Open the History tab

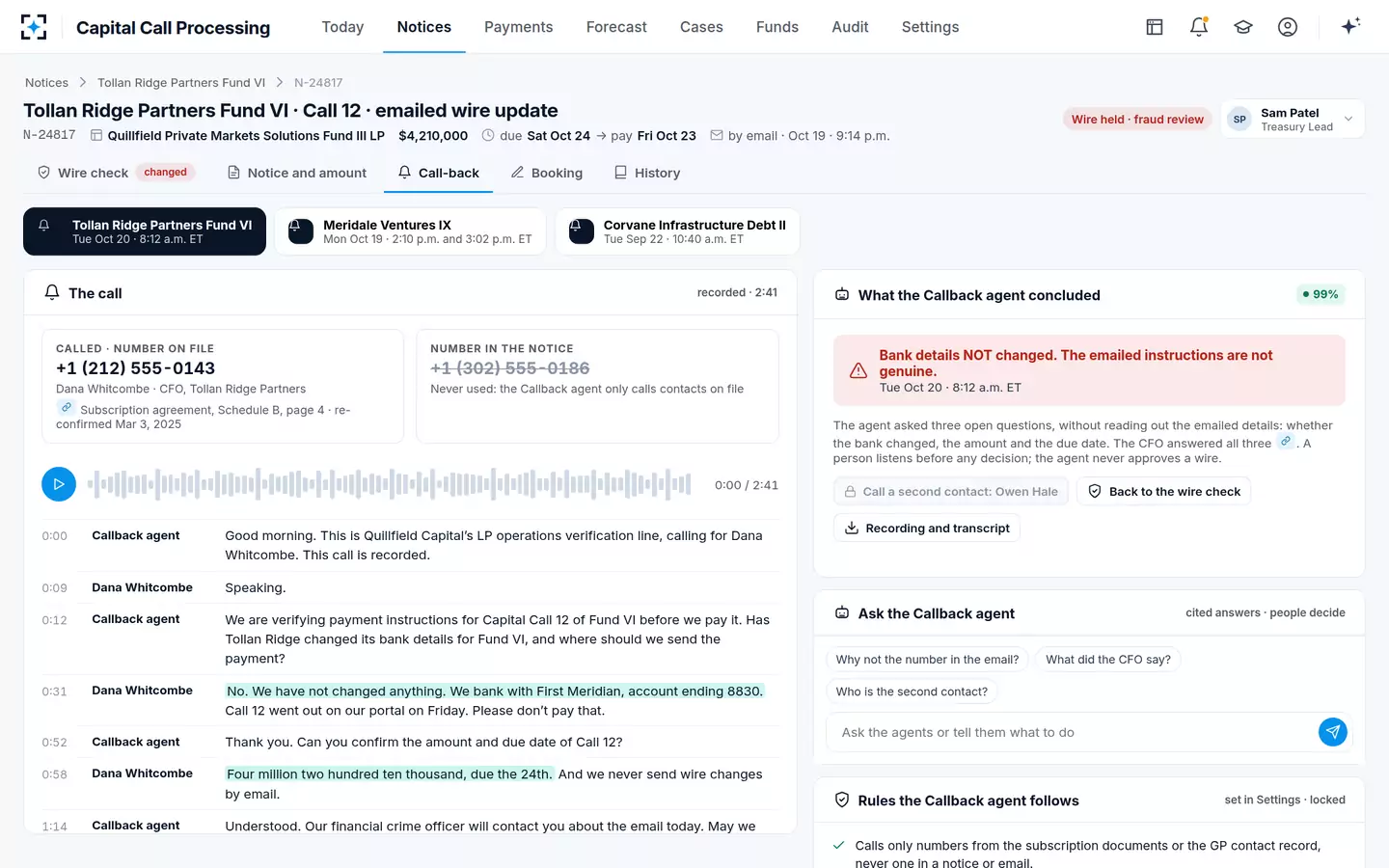tap(647, 173)
